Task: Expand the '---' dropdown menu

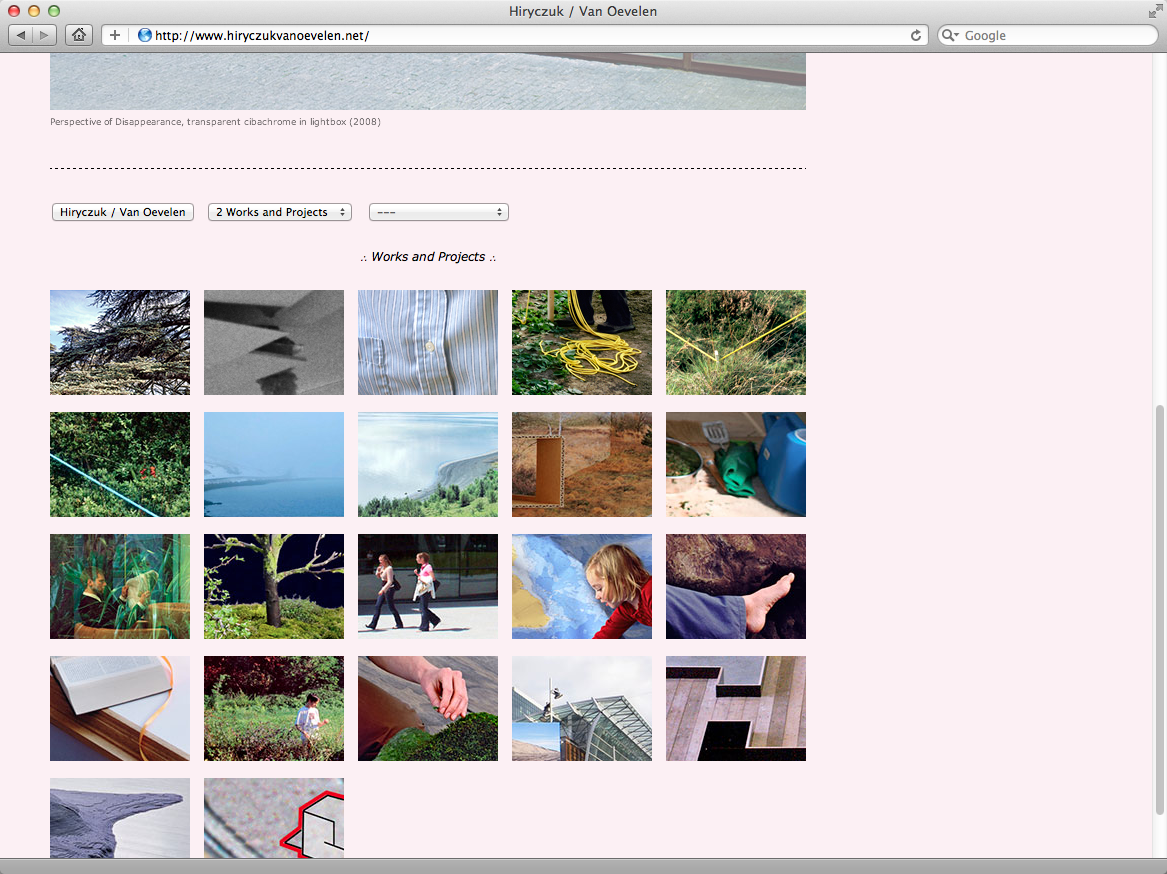Action: tap(438, 212)
